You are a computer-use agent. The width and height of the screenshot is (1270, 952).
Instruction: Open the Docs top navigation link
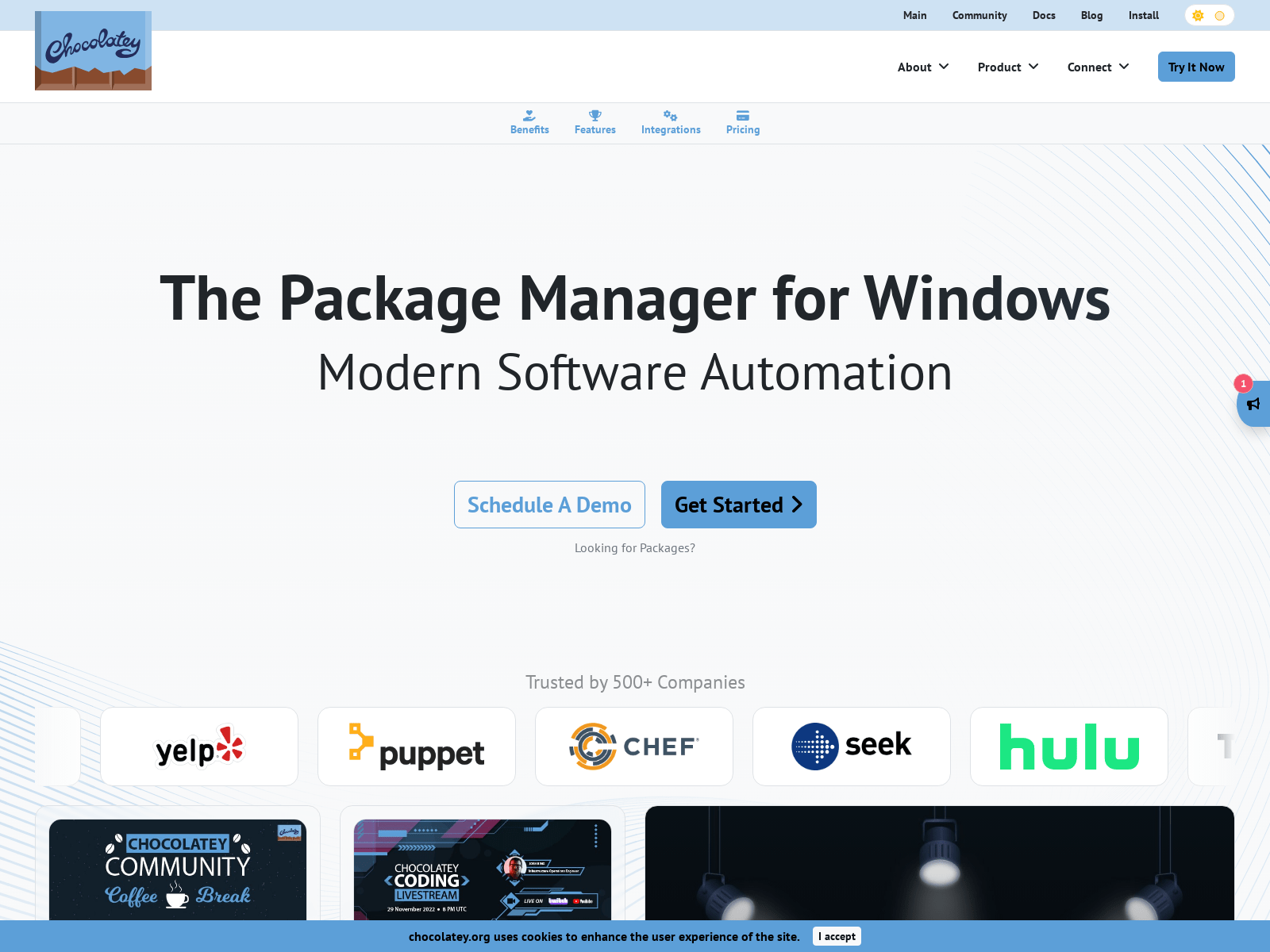(x=1044, y=16)
